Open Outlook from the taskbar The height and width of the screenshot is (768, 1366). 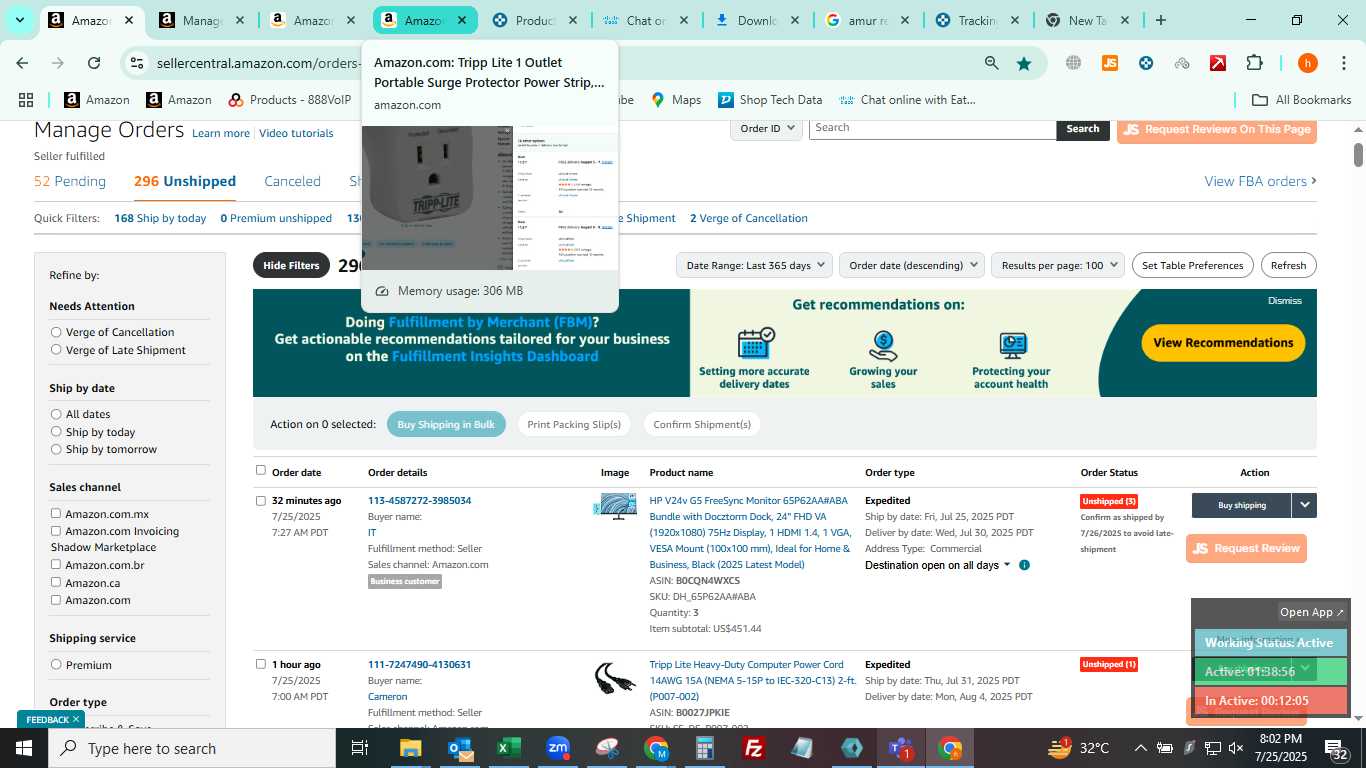pos(460,748)
